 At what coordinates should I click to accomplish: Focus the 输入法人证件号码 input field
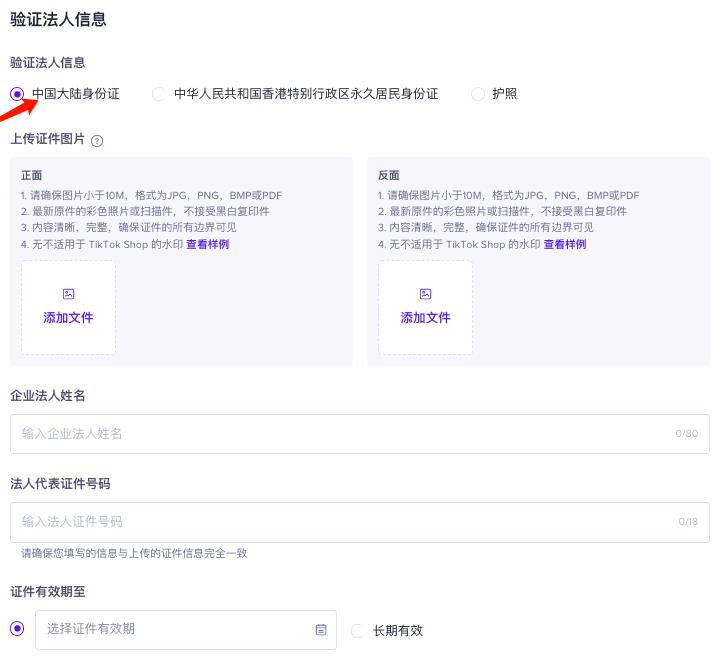tap(360, 522)
